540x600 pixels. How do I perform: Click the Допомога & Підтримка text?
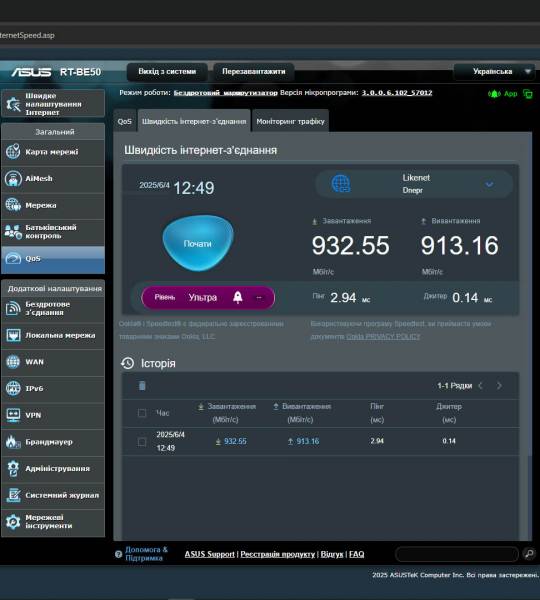[147, 554]
